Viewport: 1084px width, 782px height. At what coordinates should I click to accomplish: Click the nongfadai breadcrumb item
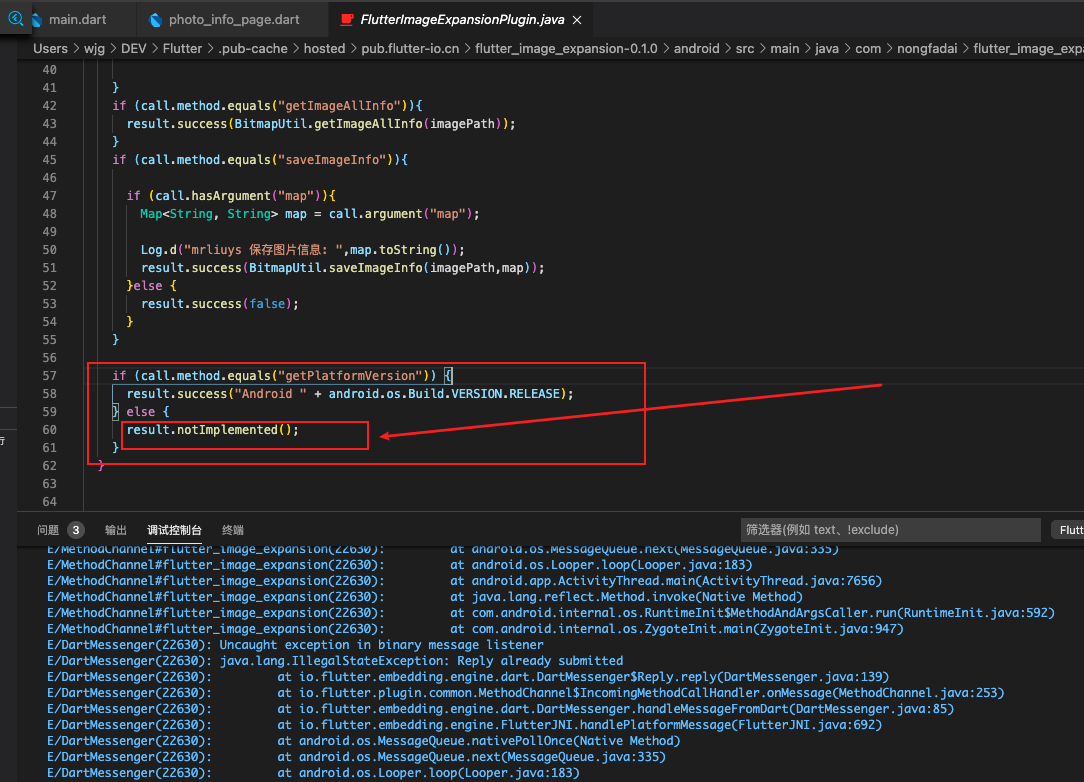927,47
